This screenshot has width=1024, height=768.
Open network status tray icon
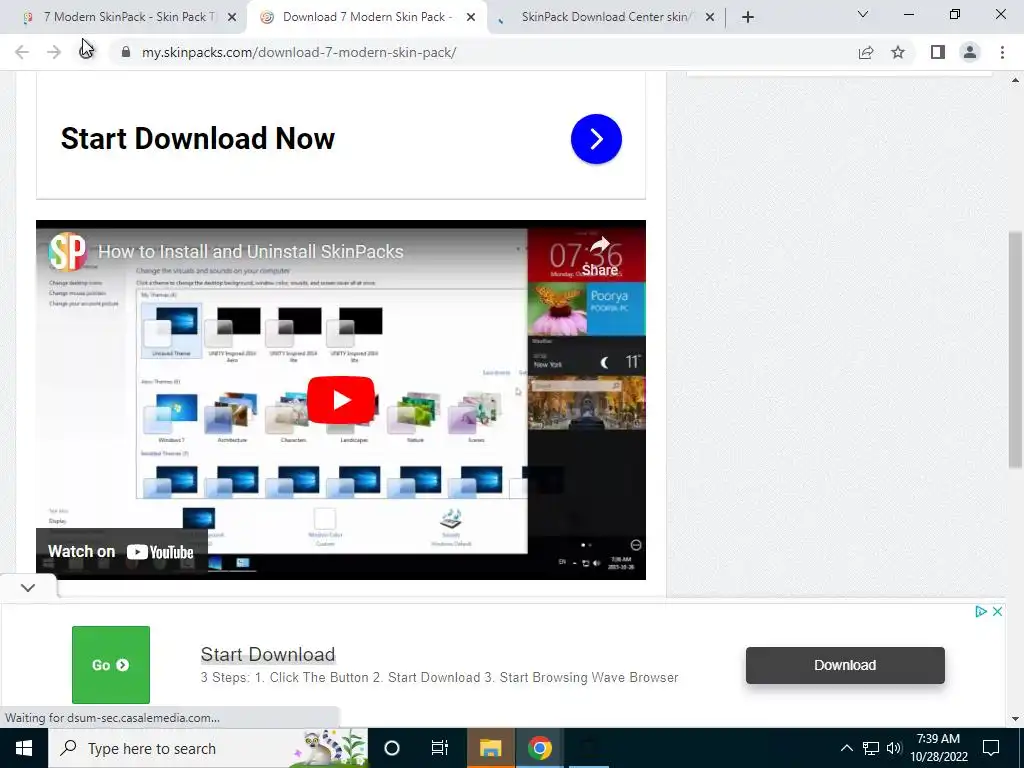click(871, 748)
